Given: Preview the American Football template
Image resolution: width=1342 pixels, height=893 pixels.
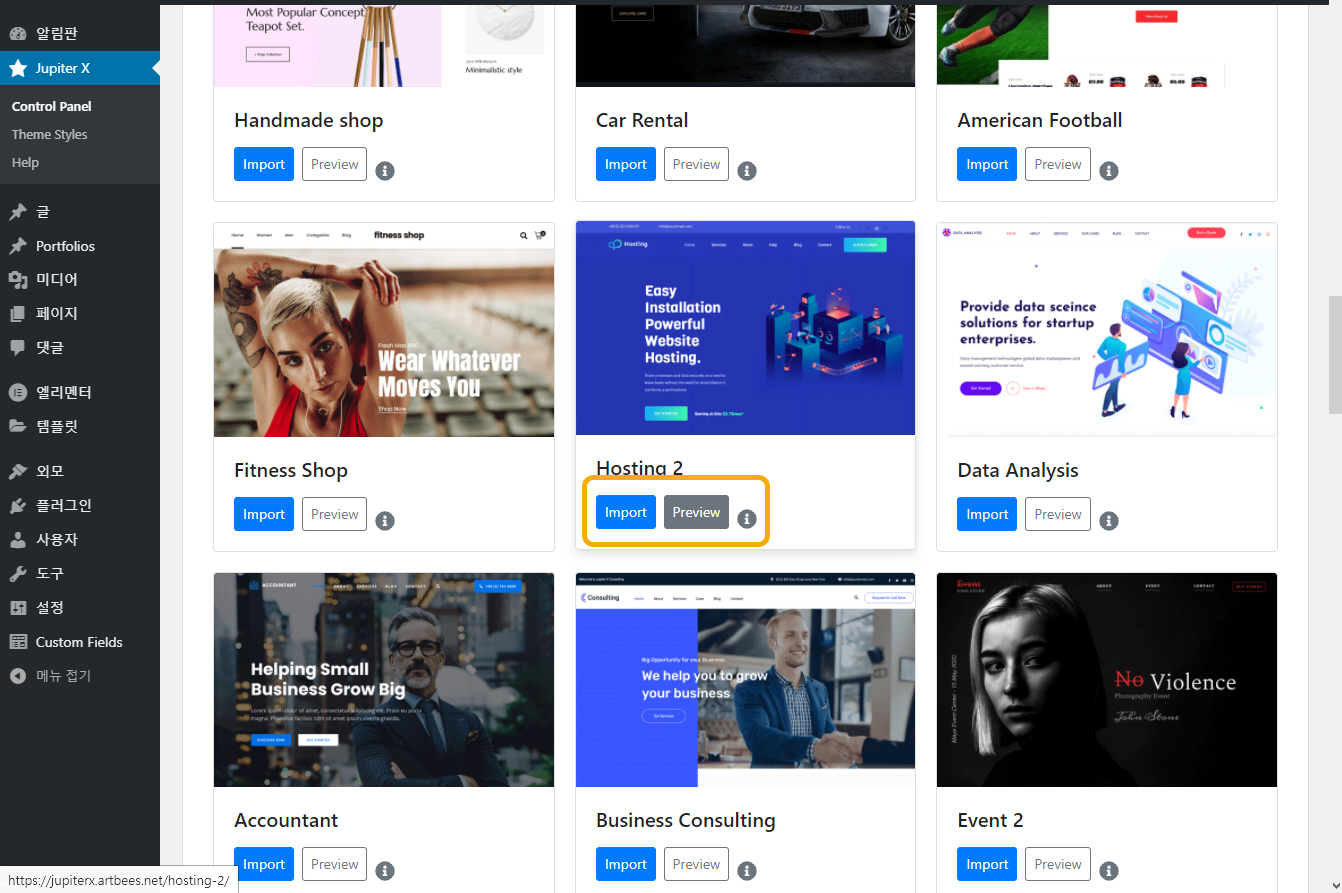Looking at the screenshot, I should tap(1058, 164).
